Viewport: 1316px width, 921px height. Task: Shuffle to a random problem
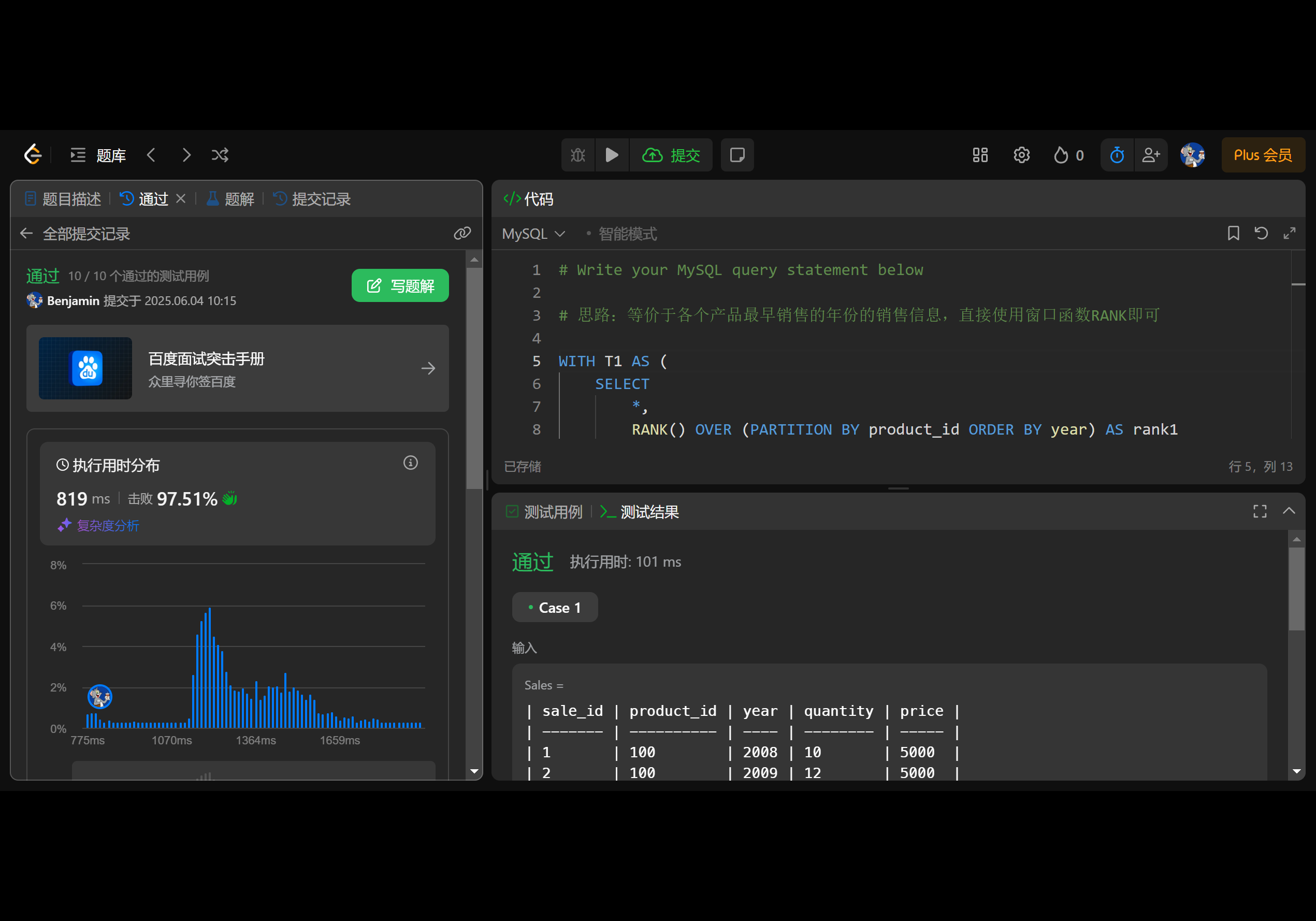pyautogui.click(x=220, y=155)
